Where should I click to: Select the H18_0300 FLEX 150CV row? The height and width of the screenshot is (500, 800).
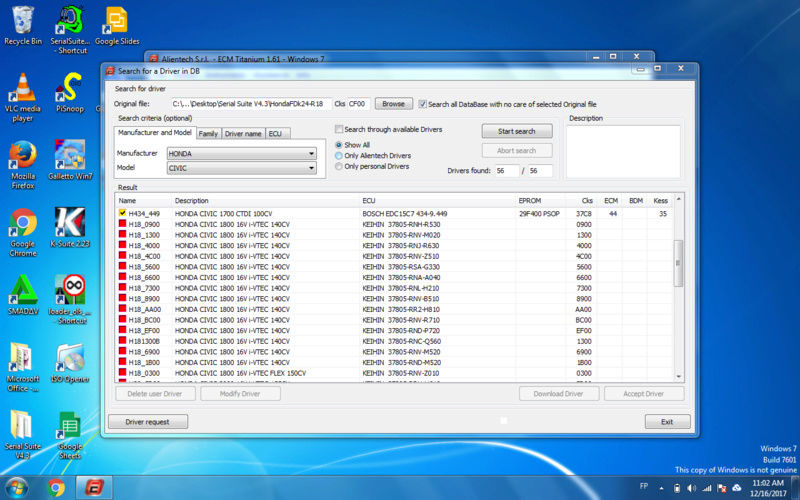394,373
